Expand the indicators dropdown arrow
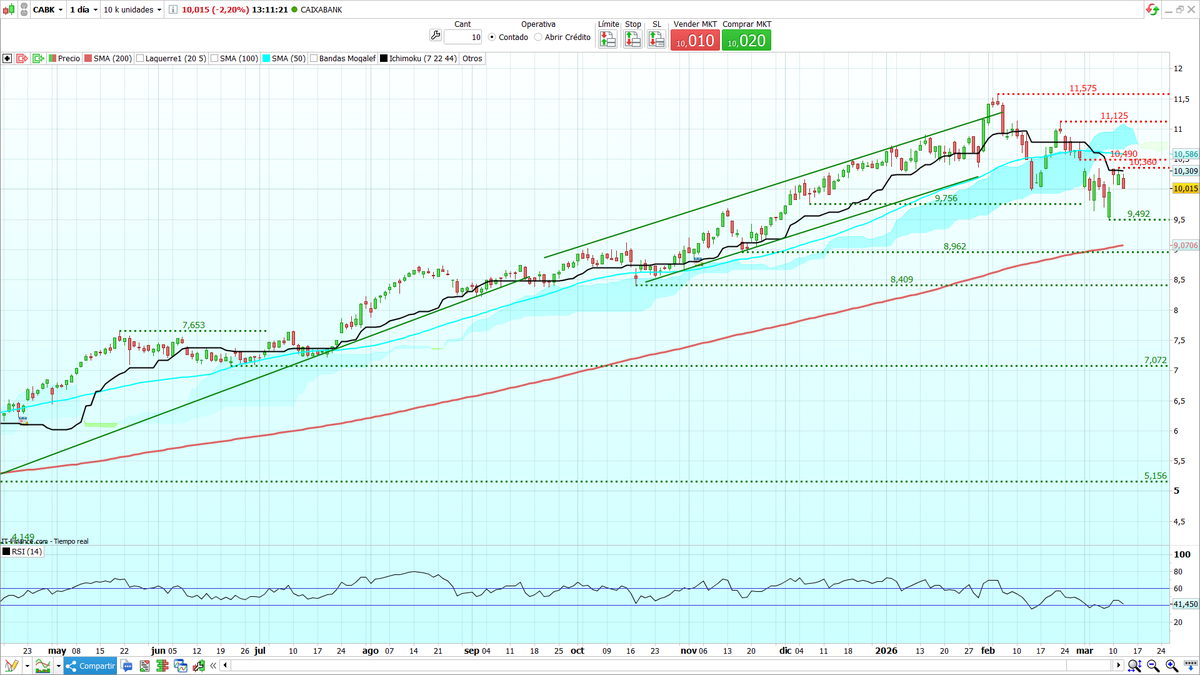This screenshot has height=675, width=1200. 58,665
